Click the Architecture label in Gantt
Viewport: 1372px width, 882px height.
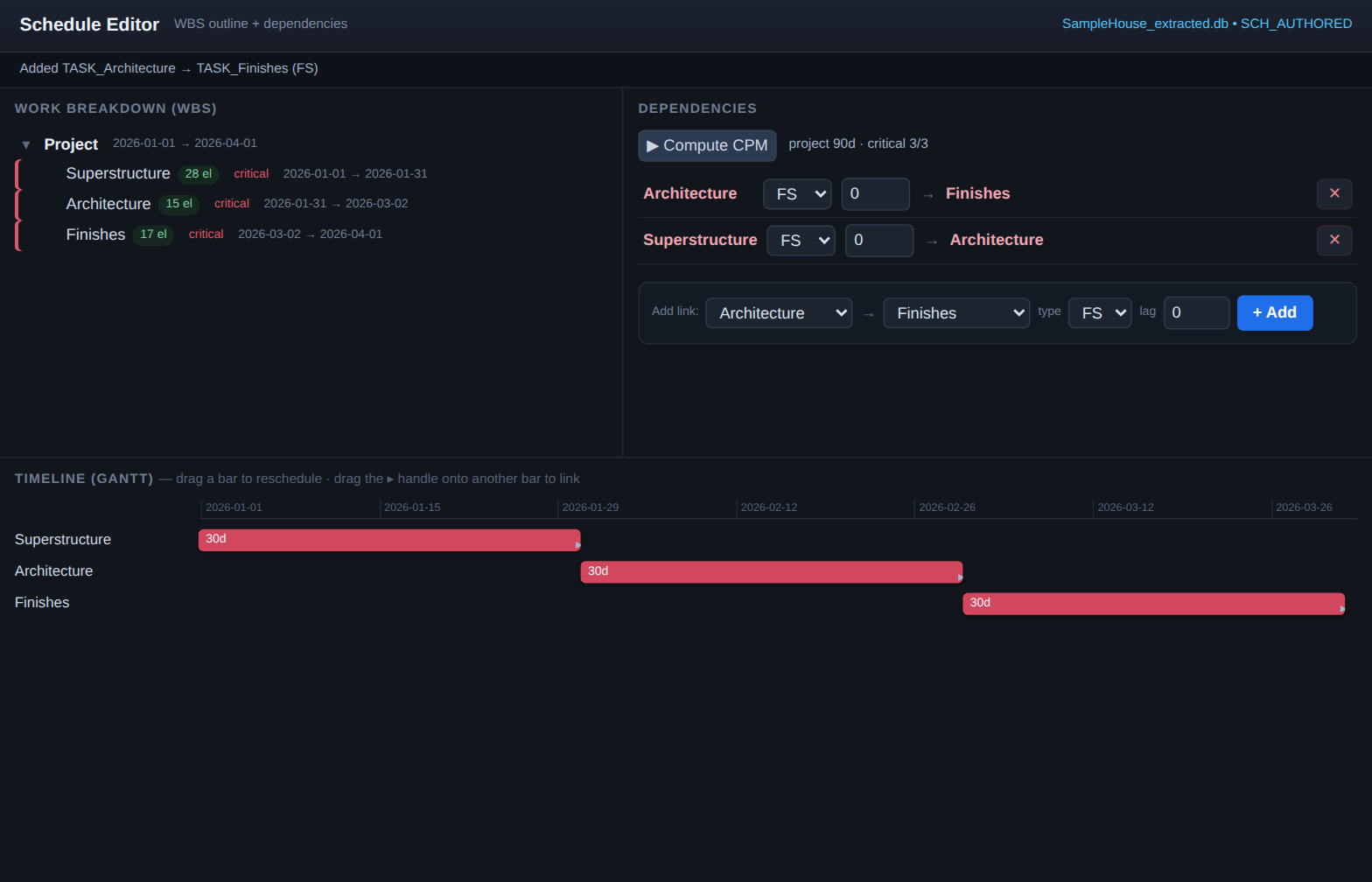[53, 571]
